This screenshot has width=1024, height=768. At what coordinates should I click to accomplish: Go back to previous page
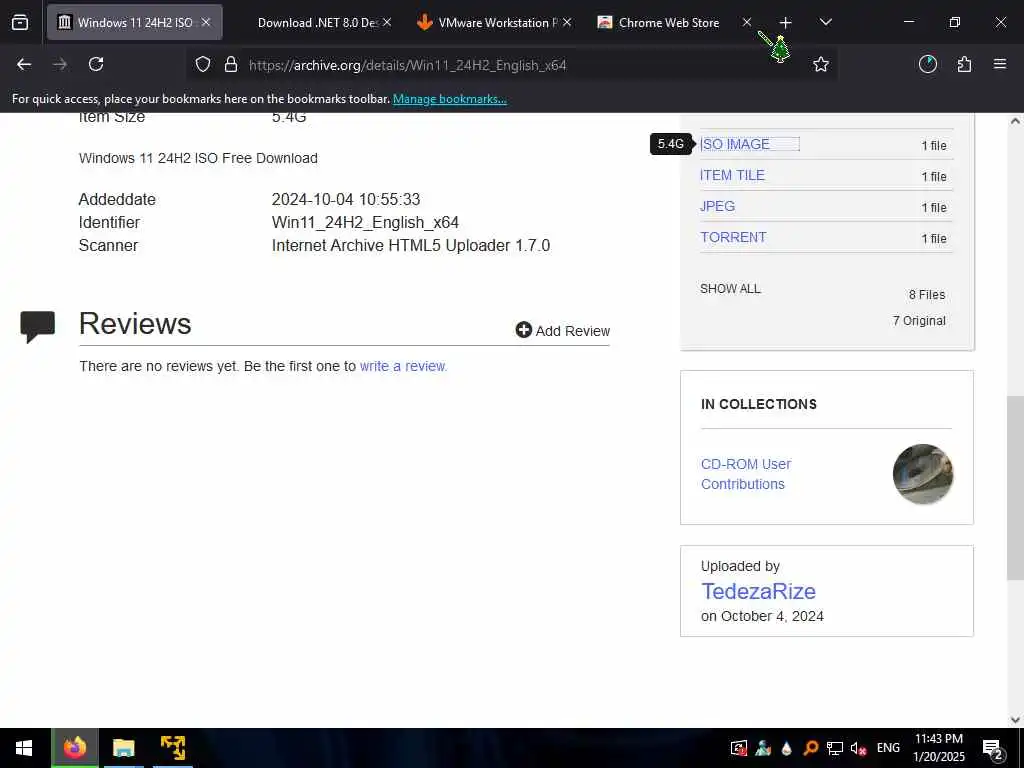point(24,64)
